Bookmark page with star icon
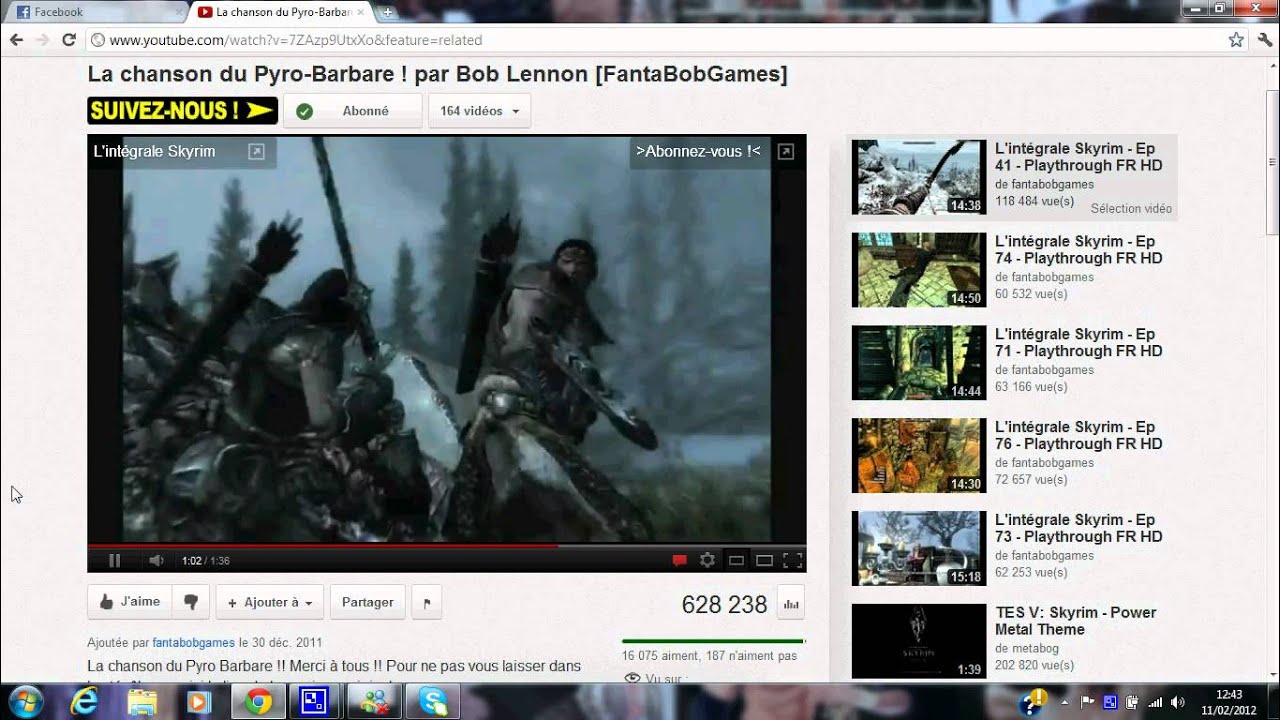 [1236, 40]
